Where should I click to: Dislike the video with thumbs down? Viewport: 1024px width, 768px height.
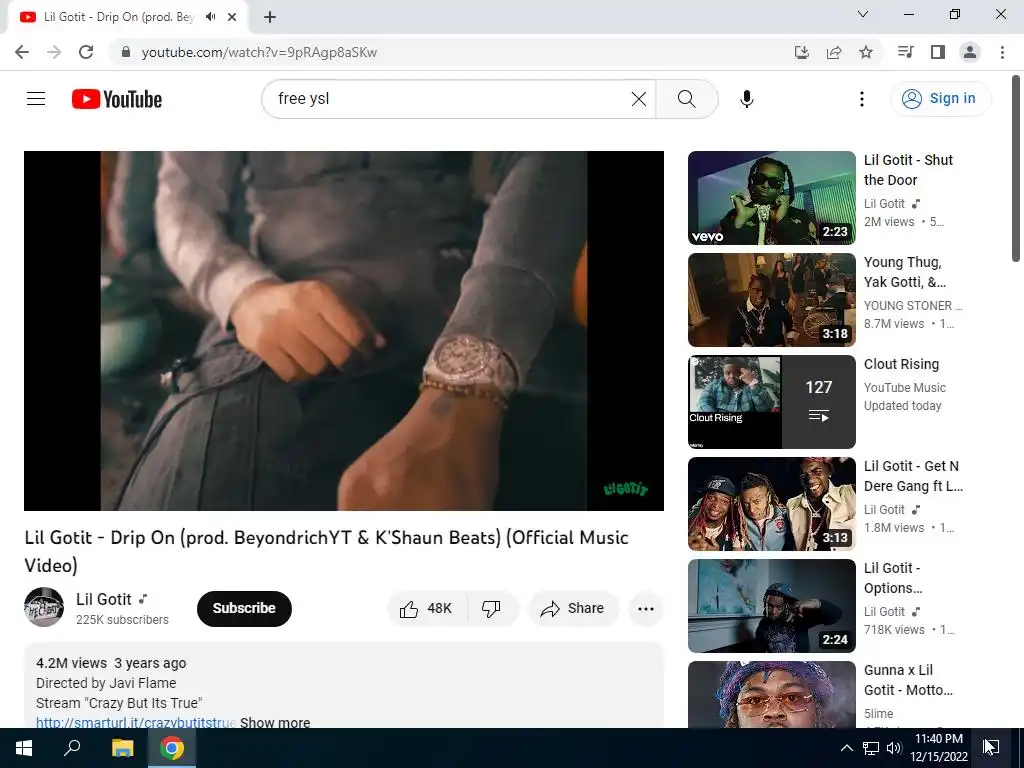(492, 609)
